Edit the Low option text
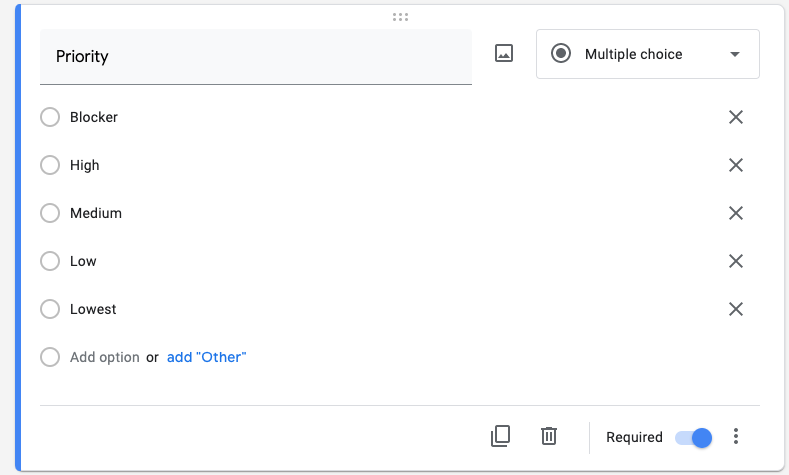This screenshot has width=789, height=475. [83, 261]
